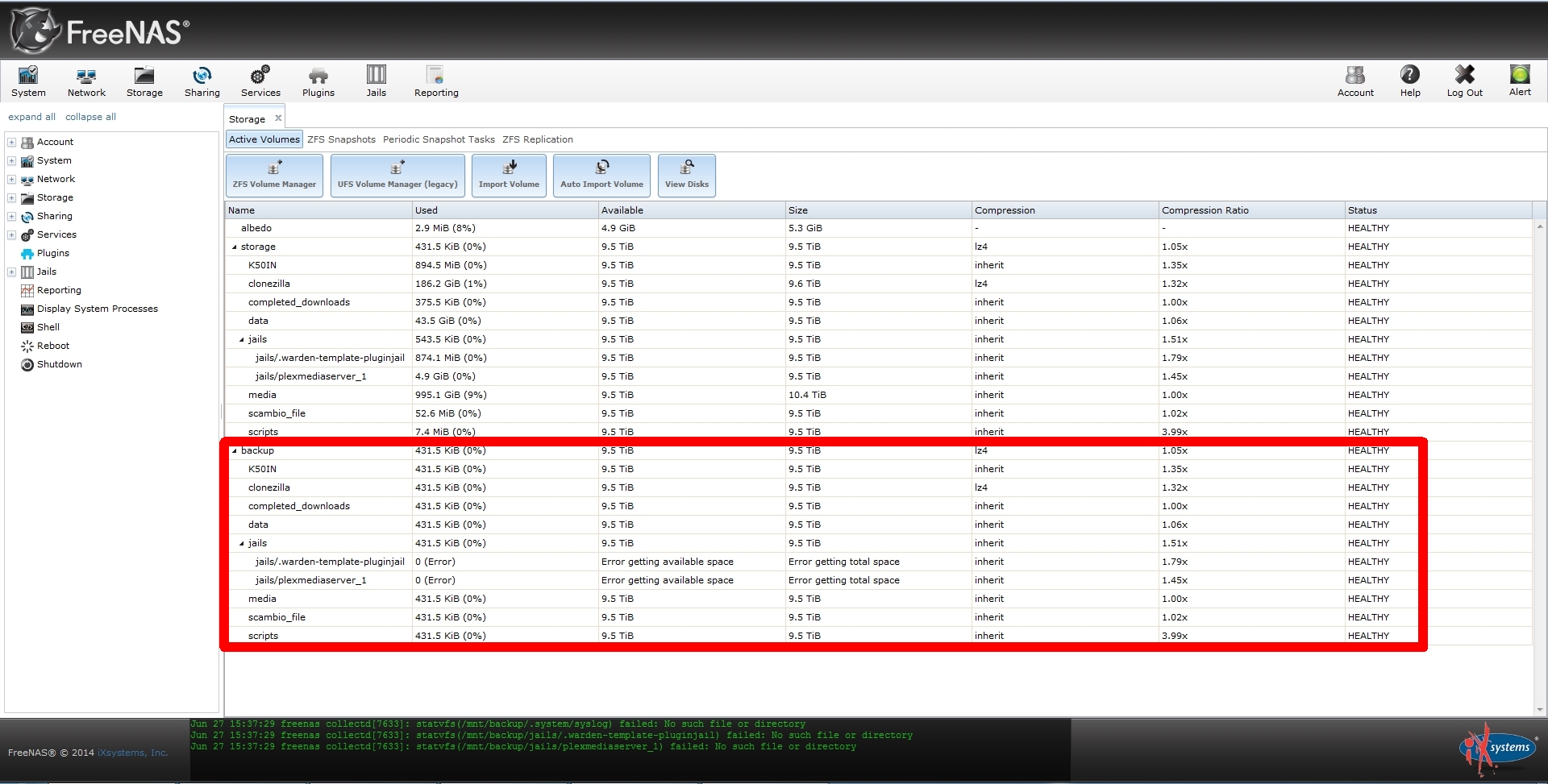The image size is (1548, 784).
Task: Open the Sharing toolbar icon
Action: click(x=202, y=81)
